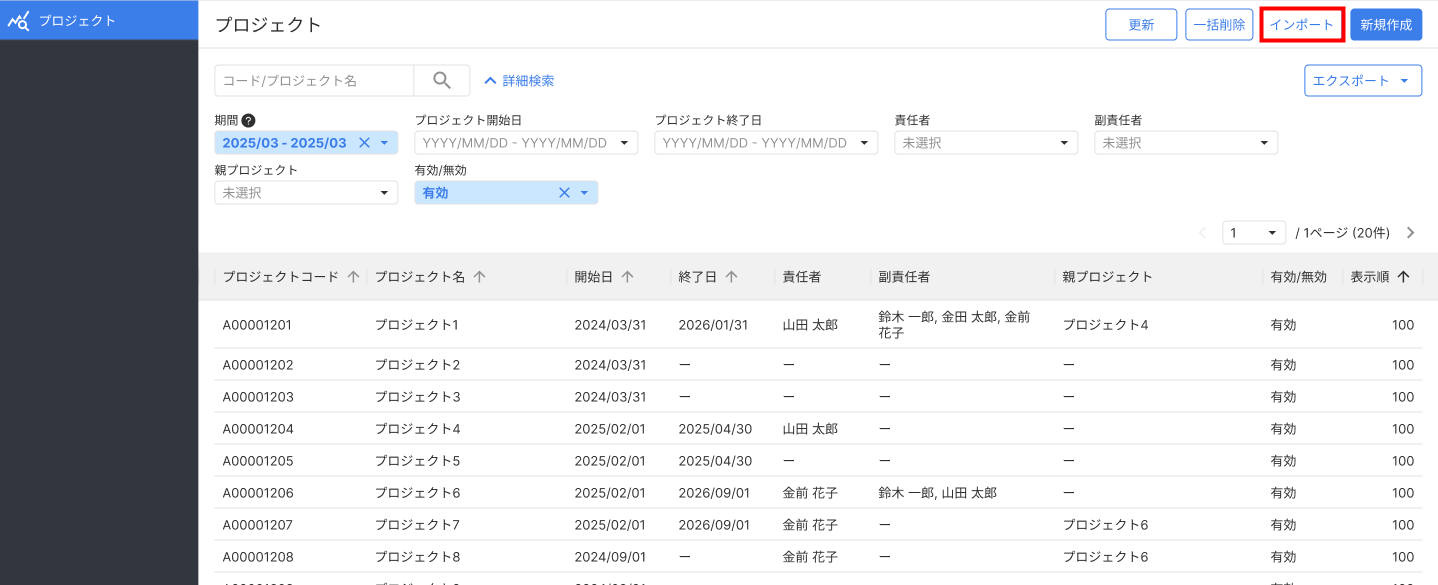Viewport: 1438px width, 585px height.
Task: Clear the 有効 filter with its X icon
Action: coord(564,193)
